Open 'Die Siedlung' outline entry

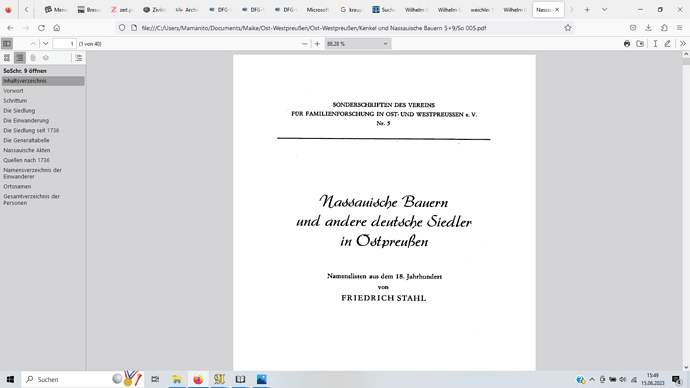[19, 110]
